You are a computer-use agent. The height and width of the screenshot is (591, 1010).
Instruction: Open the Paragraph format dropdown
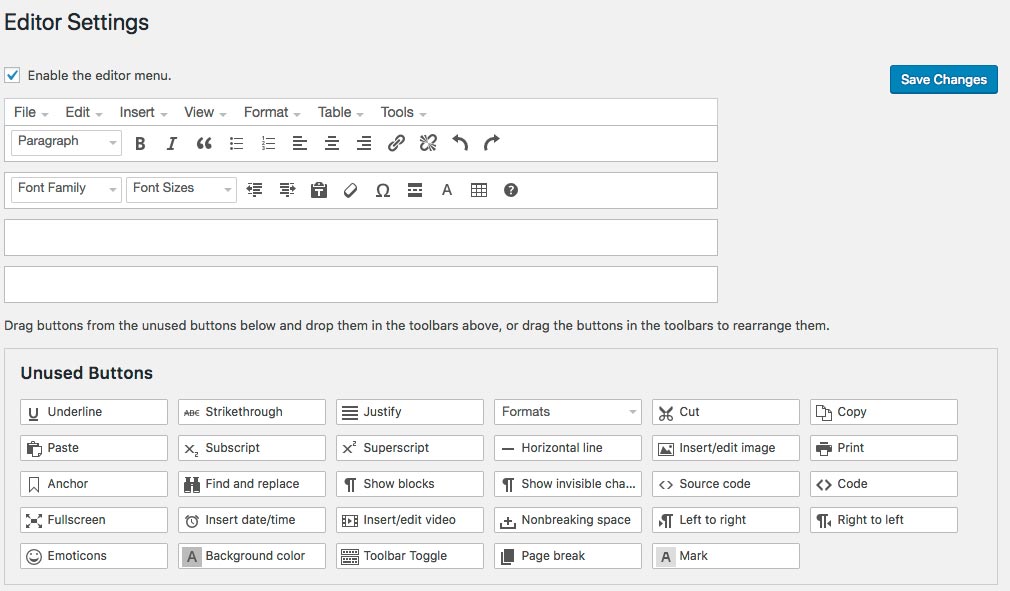tap(66, 142)
